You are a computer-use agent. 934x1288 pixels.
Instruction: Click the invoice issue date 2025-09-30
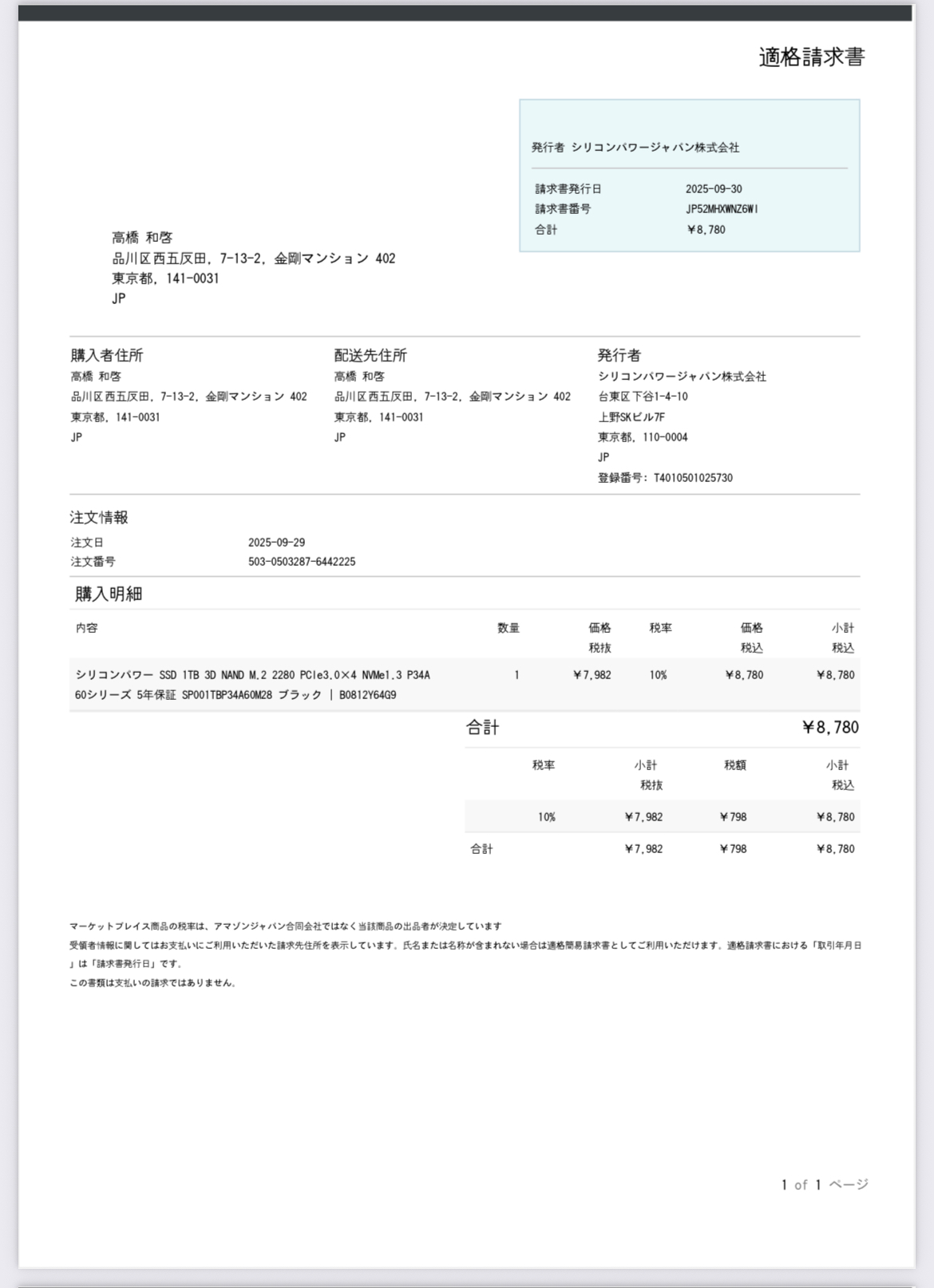click(x=714, y=189)
